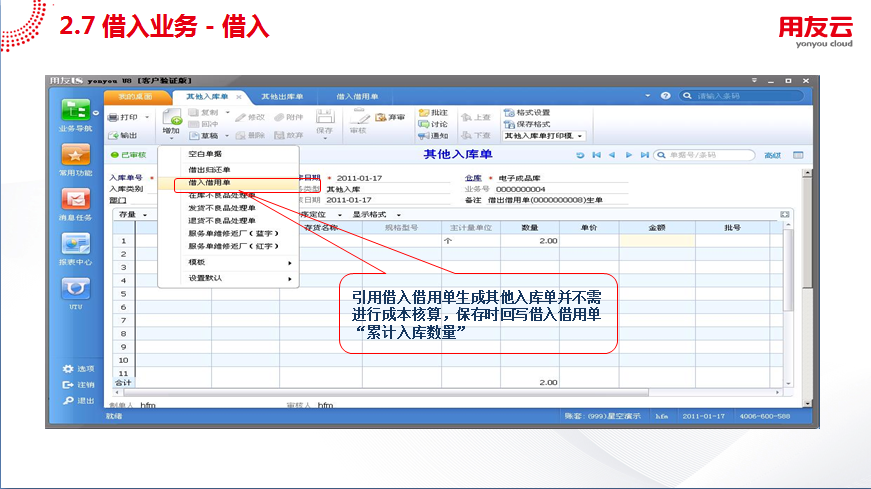Image resolution: width=871 pixels, height=489 pixels.
Task: Open the tab-list dropdown arrow left of help
Action: click(x=647, y=96)
